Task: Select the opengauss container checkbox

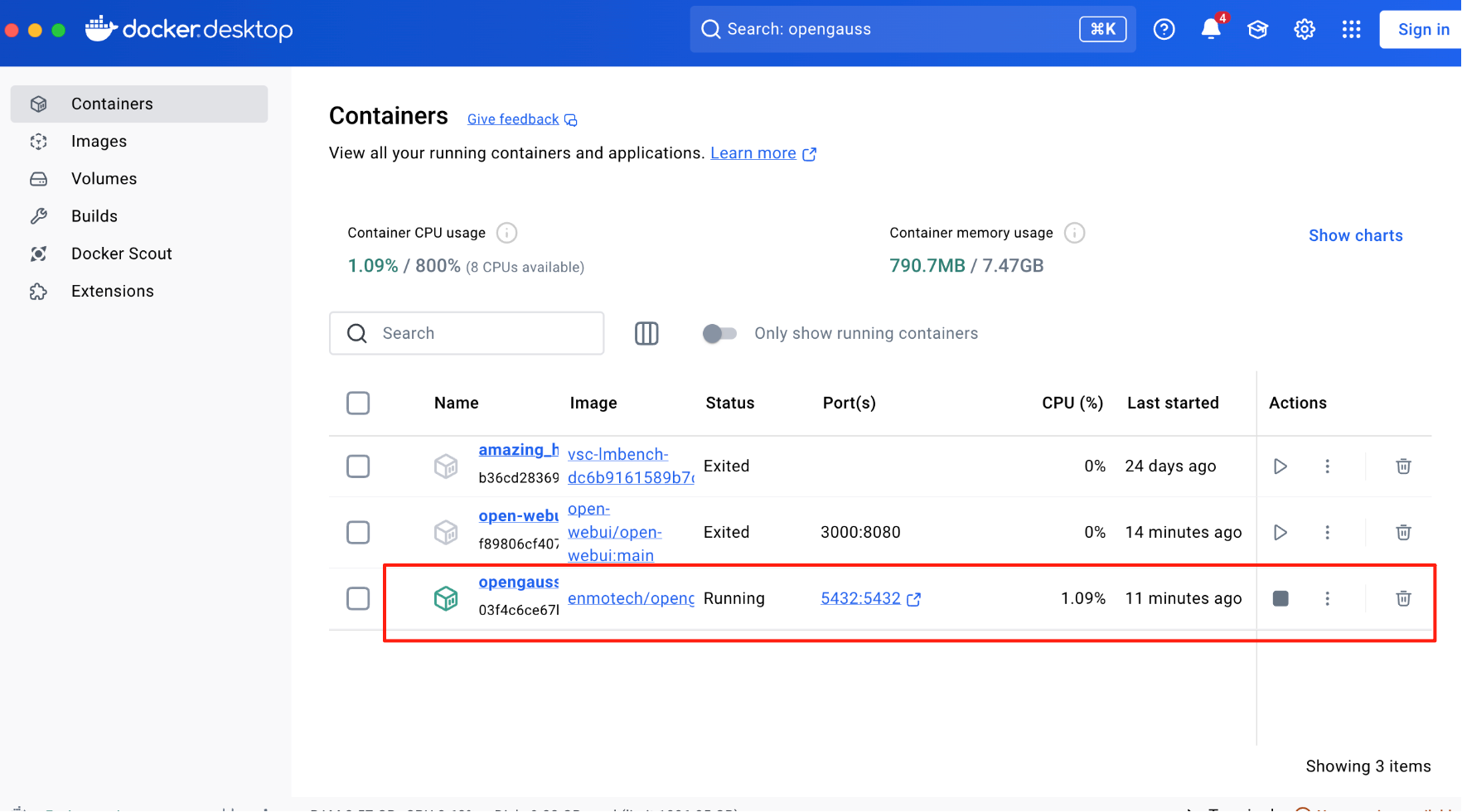Action: pos(358,598)
